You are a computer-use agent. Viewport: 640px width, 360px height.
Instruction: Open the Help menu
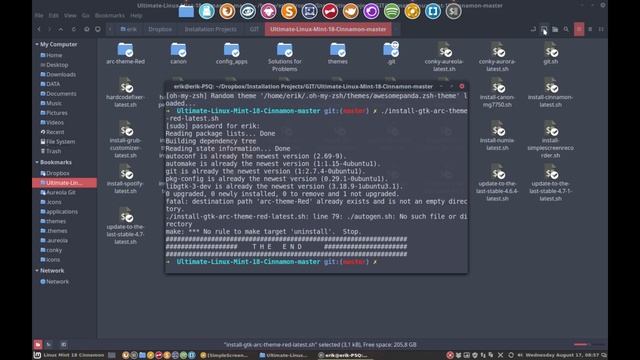136,16
